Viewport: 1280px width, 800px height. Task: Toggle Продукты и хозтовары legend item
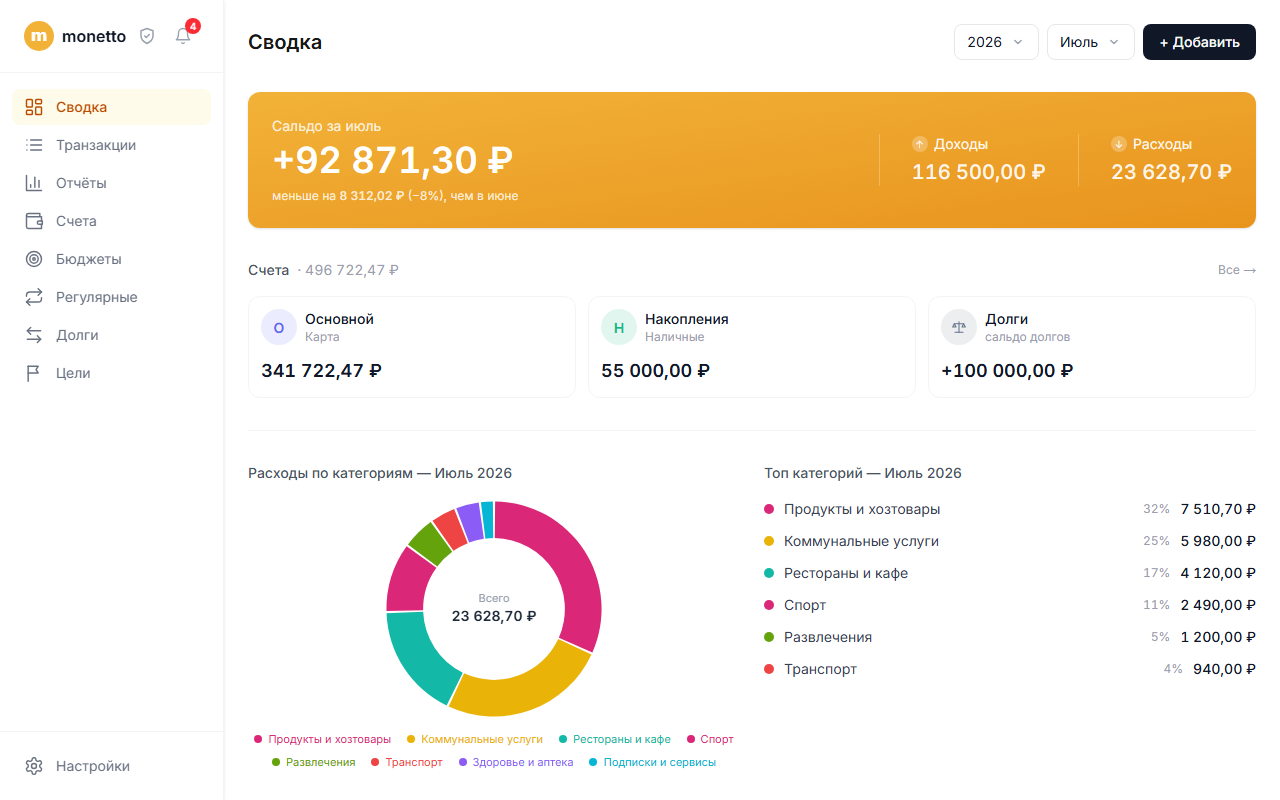click(322, 739)
